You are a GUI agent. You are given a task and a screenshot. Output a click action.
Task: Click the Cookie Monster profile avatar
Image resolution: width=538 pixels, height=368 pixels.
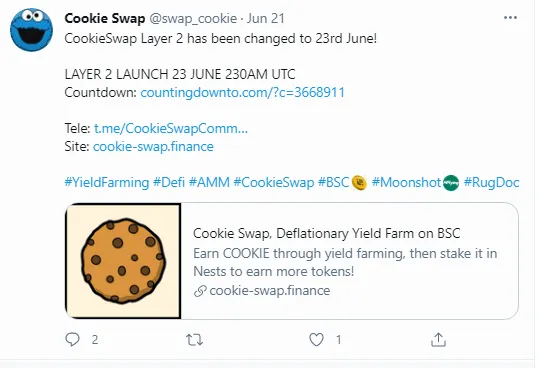32,30
